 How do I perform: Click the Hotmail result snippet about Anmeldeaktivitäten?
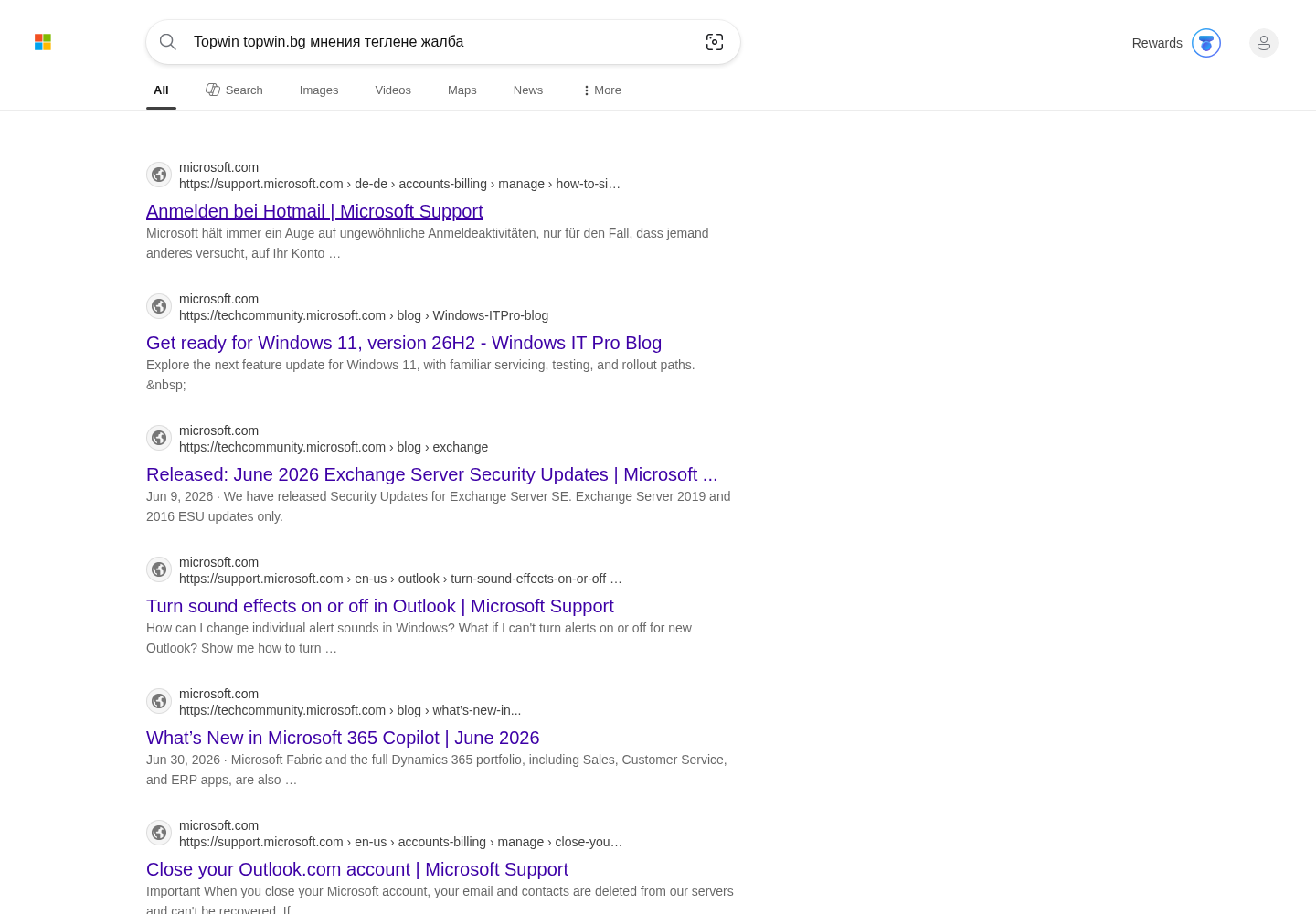coord(428,243)
